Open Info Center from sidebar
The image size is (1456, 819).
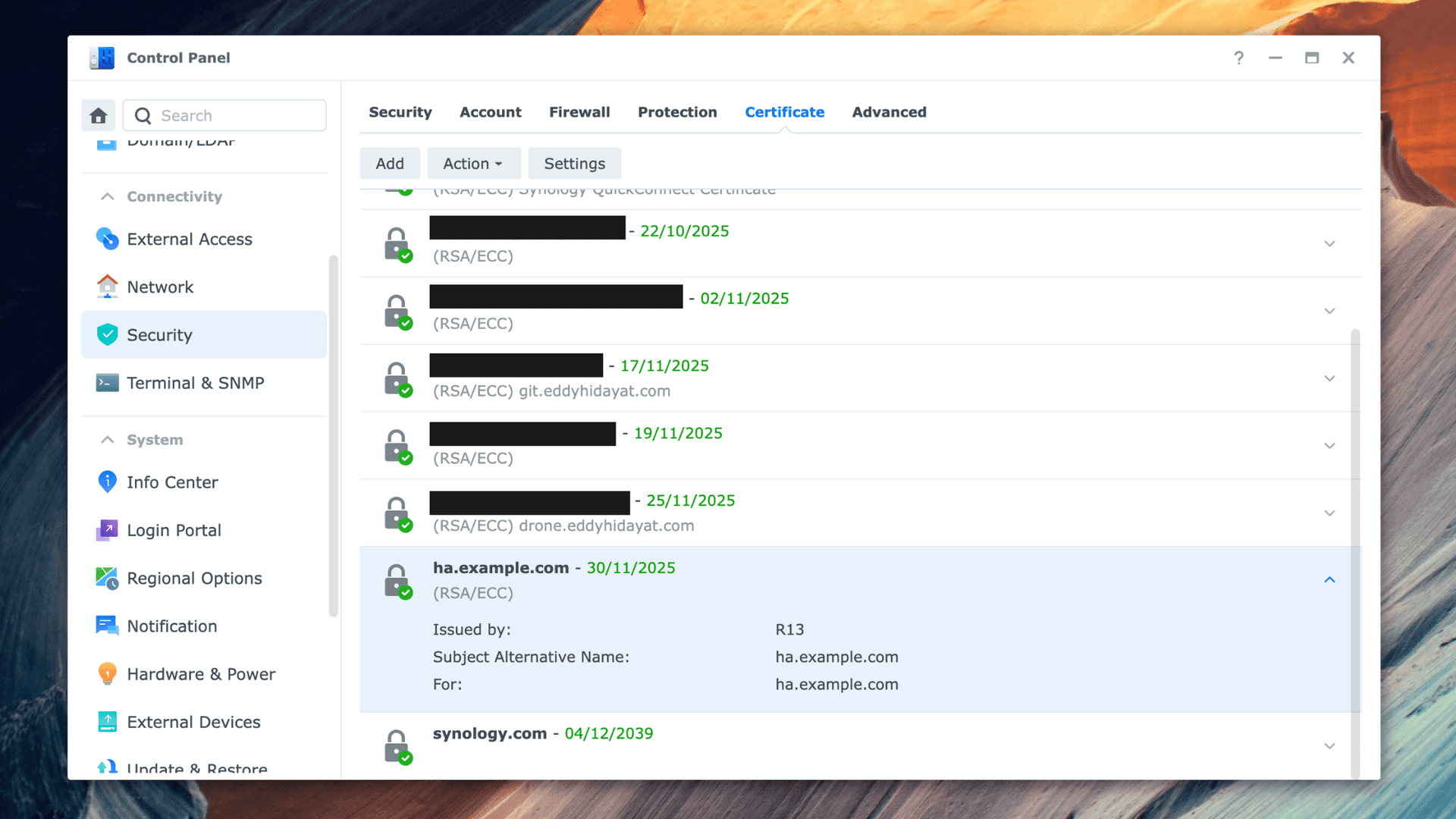(x=172, y=482)
